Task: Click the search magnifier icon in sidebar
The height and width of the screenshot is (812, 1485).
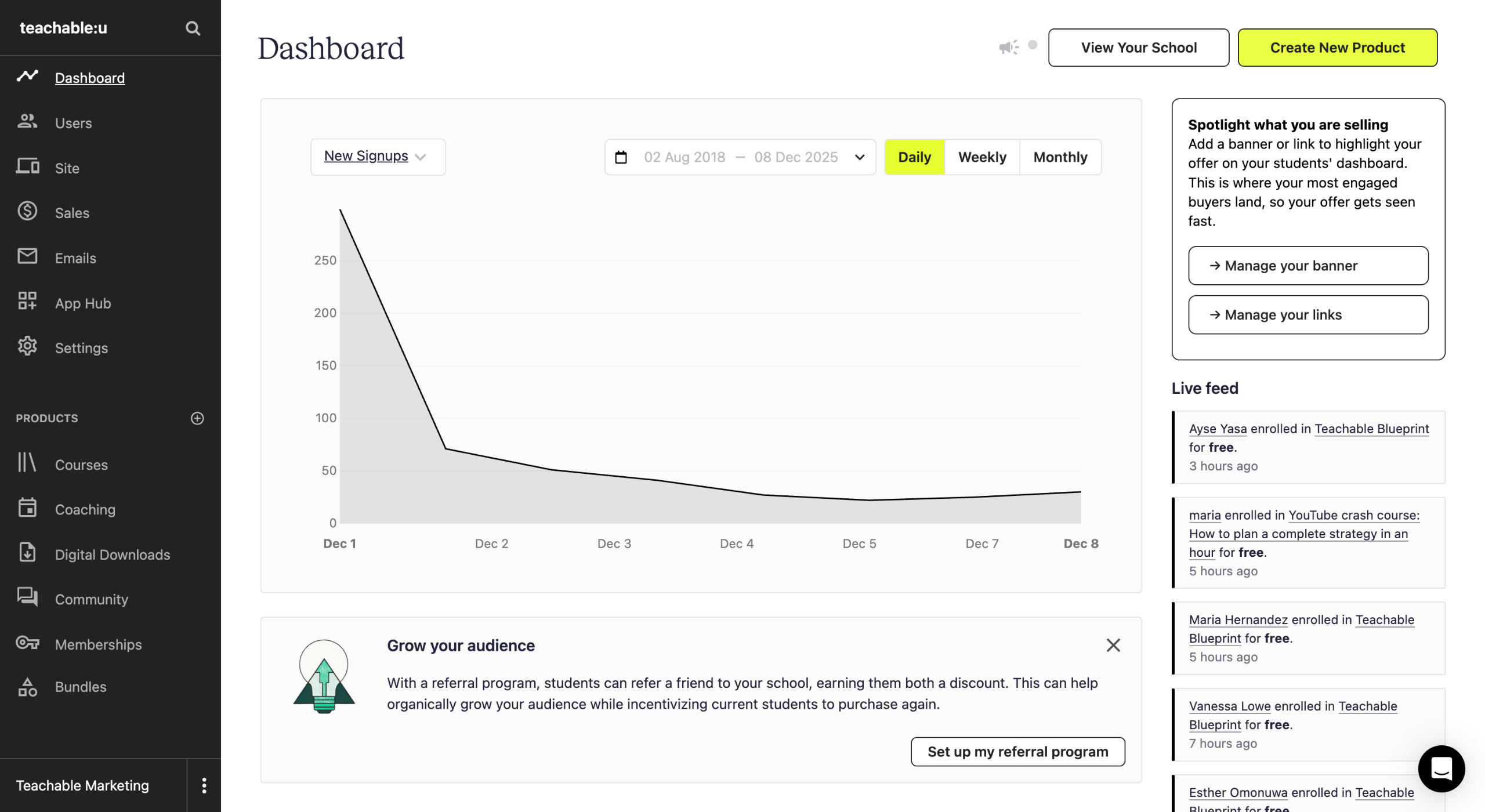Action: point(193,28)
